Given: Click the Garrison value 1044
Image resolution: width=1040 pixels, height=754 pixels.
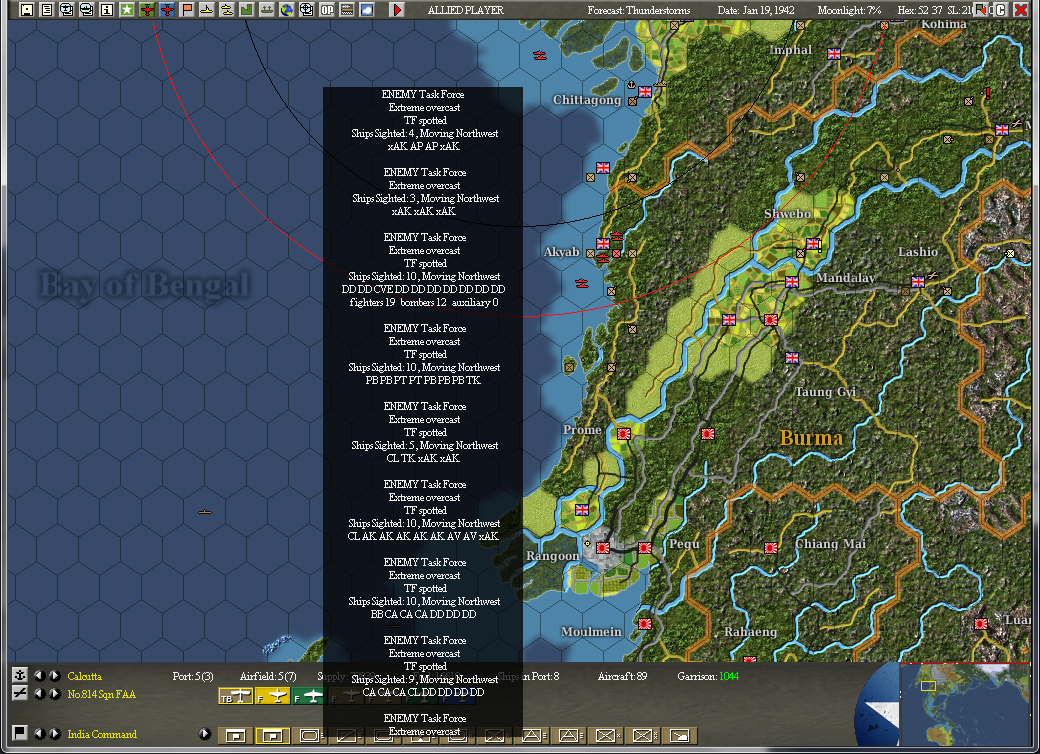Looking at the screenshot, I should (728, 676).
